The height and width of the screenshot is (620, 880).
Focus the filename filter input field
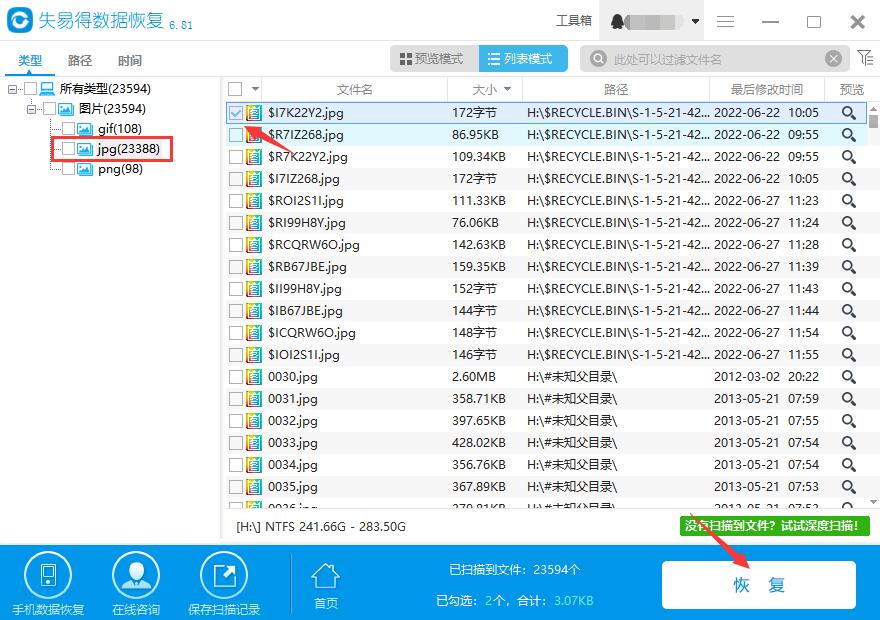click(715, 59)
